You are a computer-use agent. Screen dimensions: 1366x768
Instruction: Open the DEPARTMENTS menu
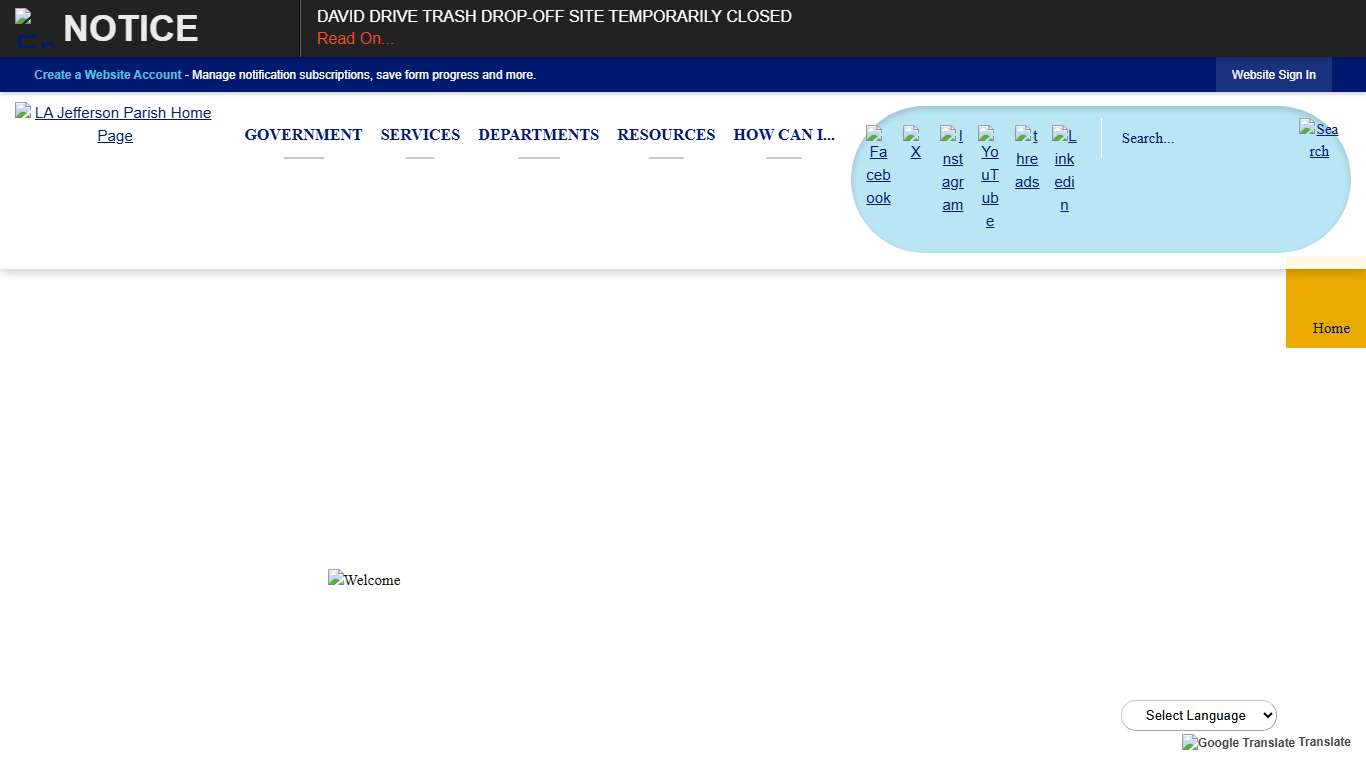538,135
